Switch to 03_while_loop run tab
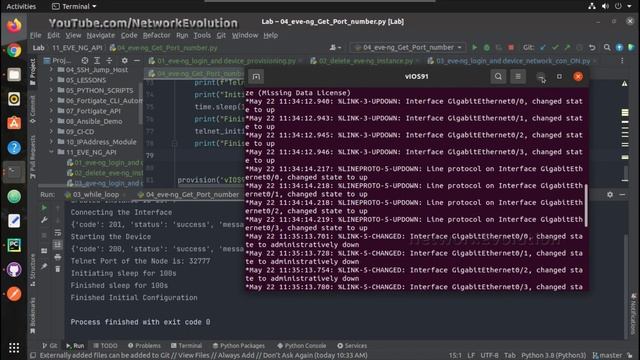640x360 pixels. (x=93, y=195)
